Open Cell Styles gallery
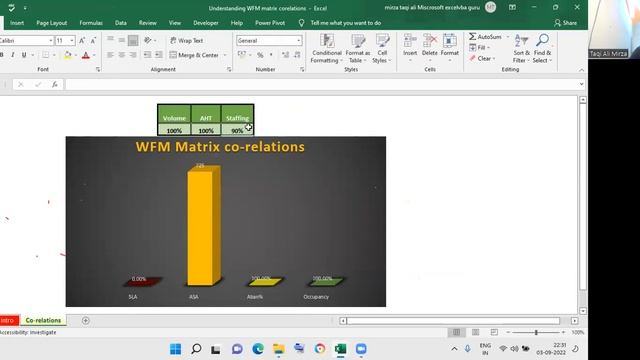The width and height of the screenshot is (640, 360). pyautogui.click(x=382, y=49)
